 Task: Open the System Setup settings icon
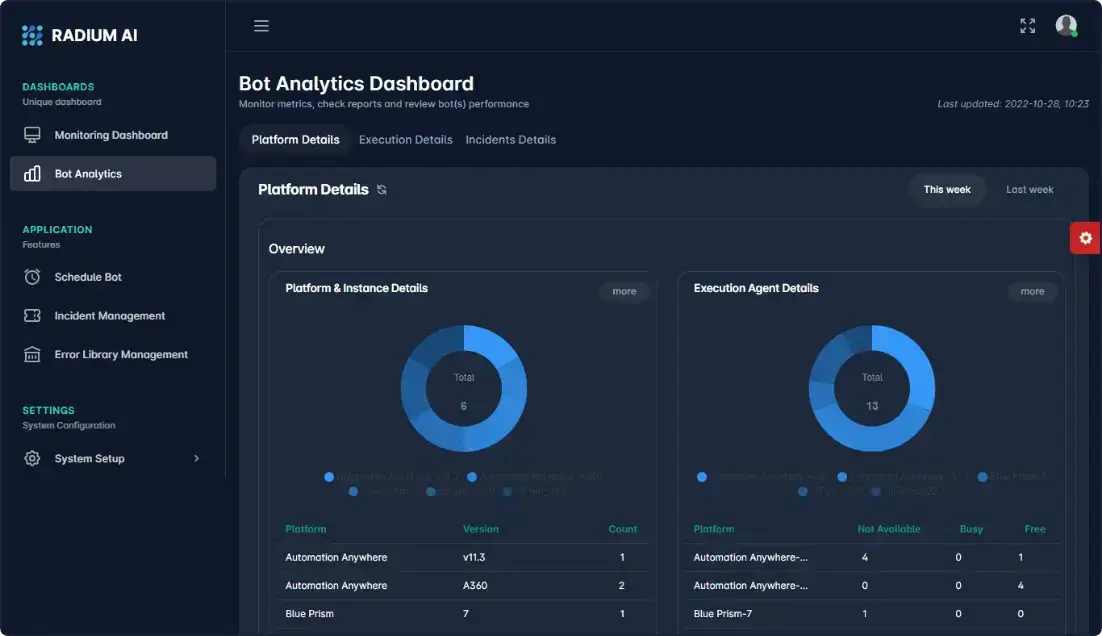click(30, 458)
